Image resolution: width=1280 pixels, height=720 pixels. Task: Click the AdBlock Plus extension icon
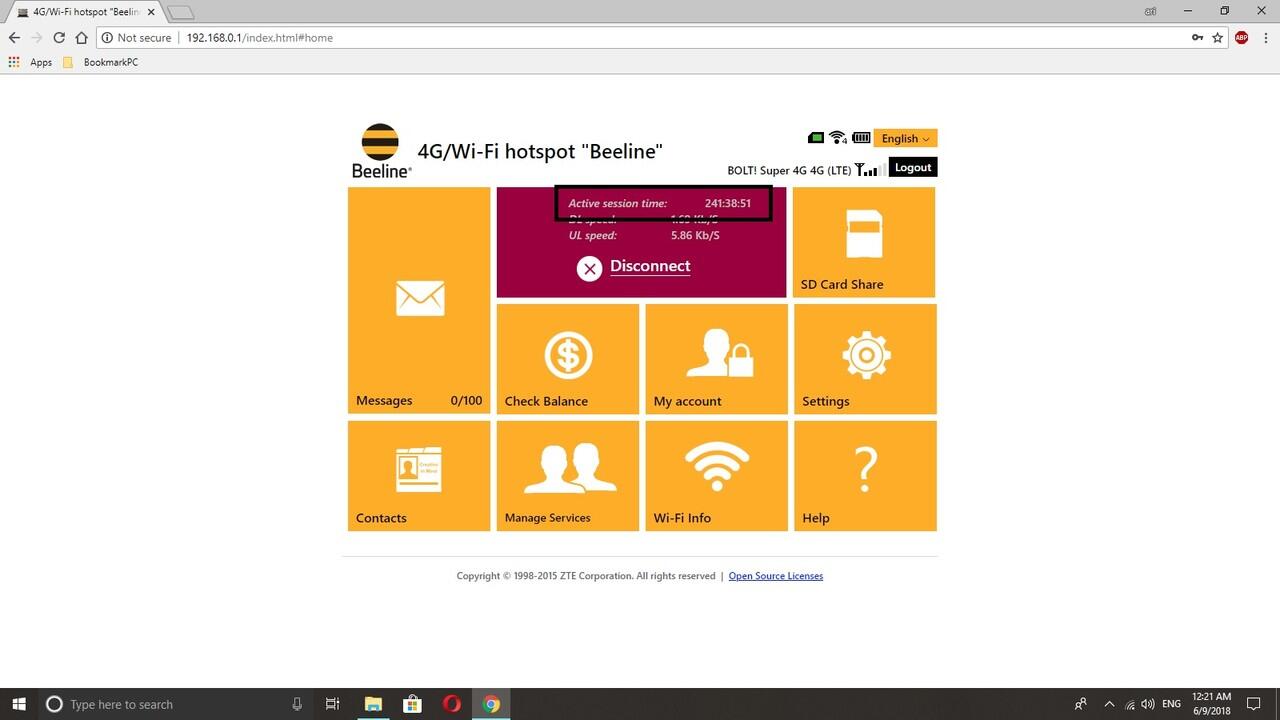tap(1241, 38)
